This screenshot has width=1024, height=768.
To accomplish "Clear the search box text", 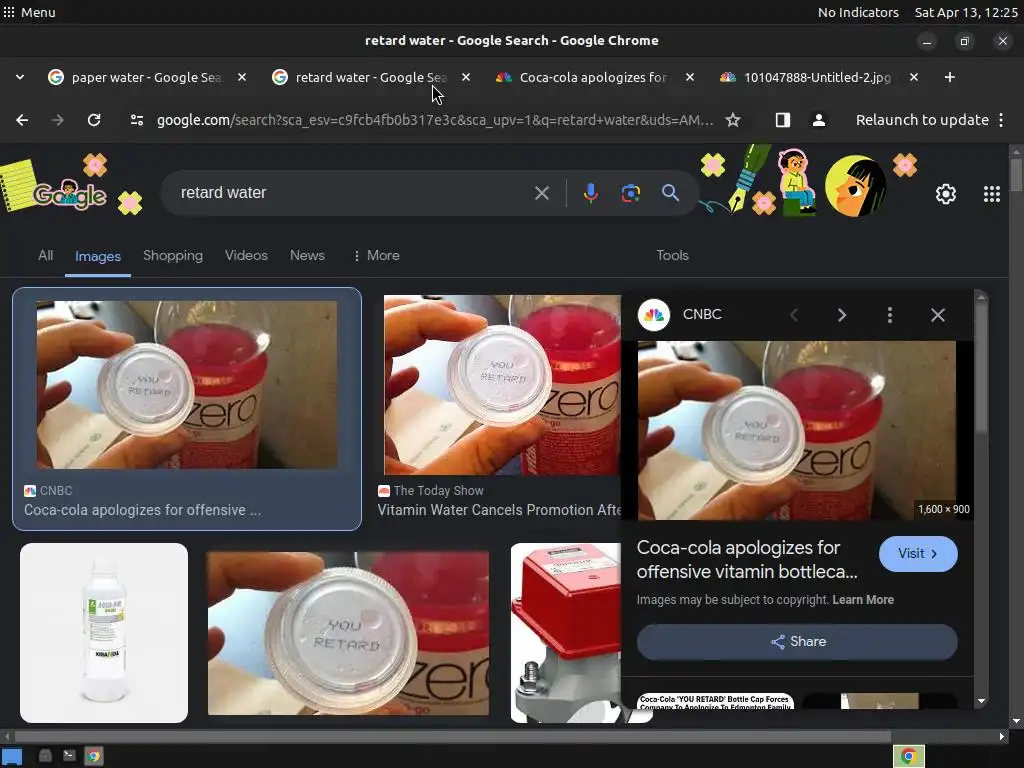I will click(x=541, y=193).
